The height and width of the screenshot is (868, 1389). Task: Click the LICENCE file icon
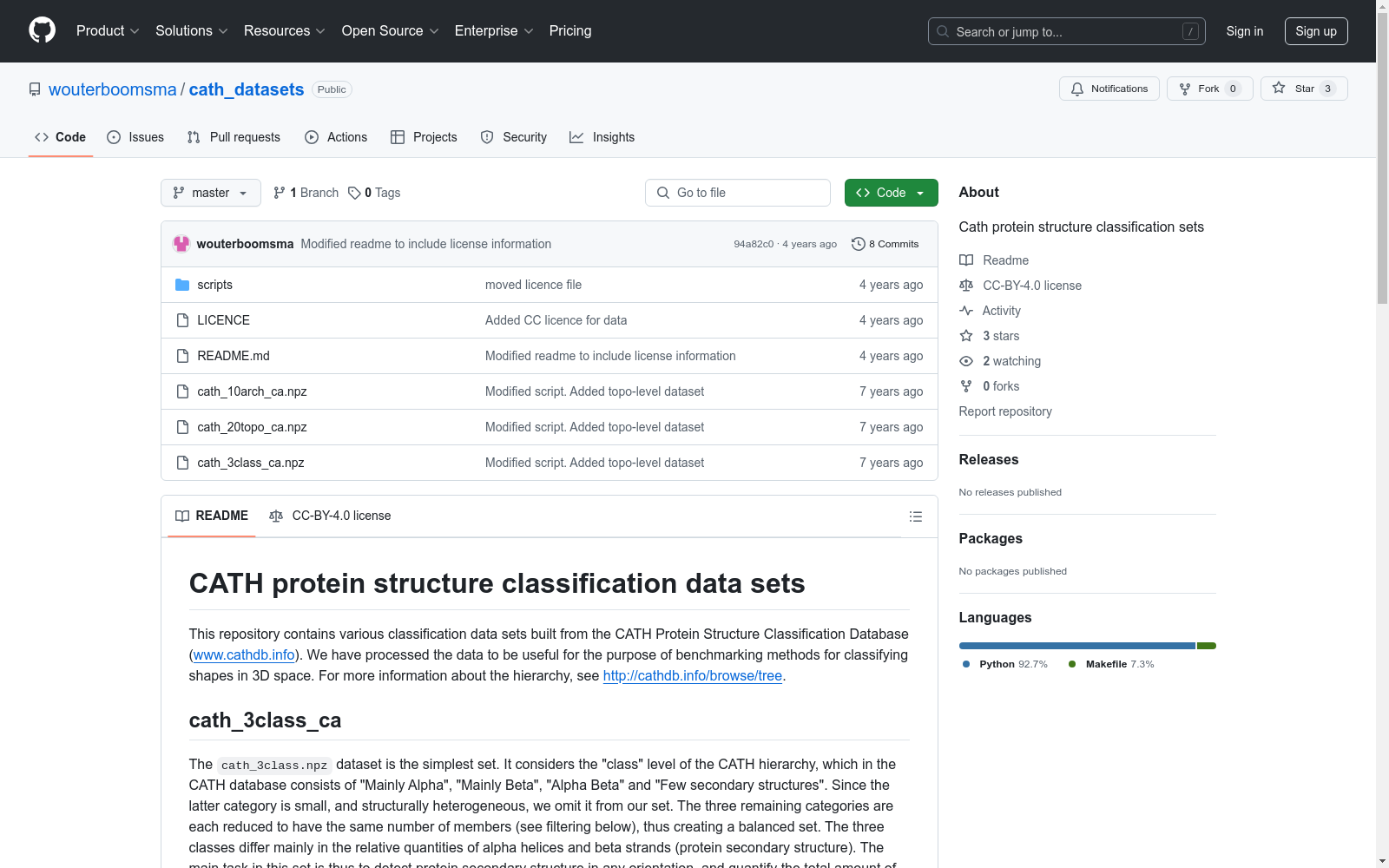point(182,320)
